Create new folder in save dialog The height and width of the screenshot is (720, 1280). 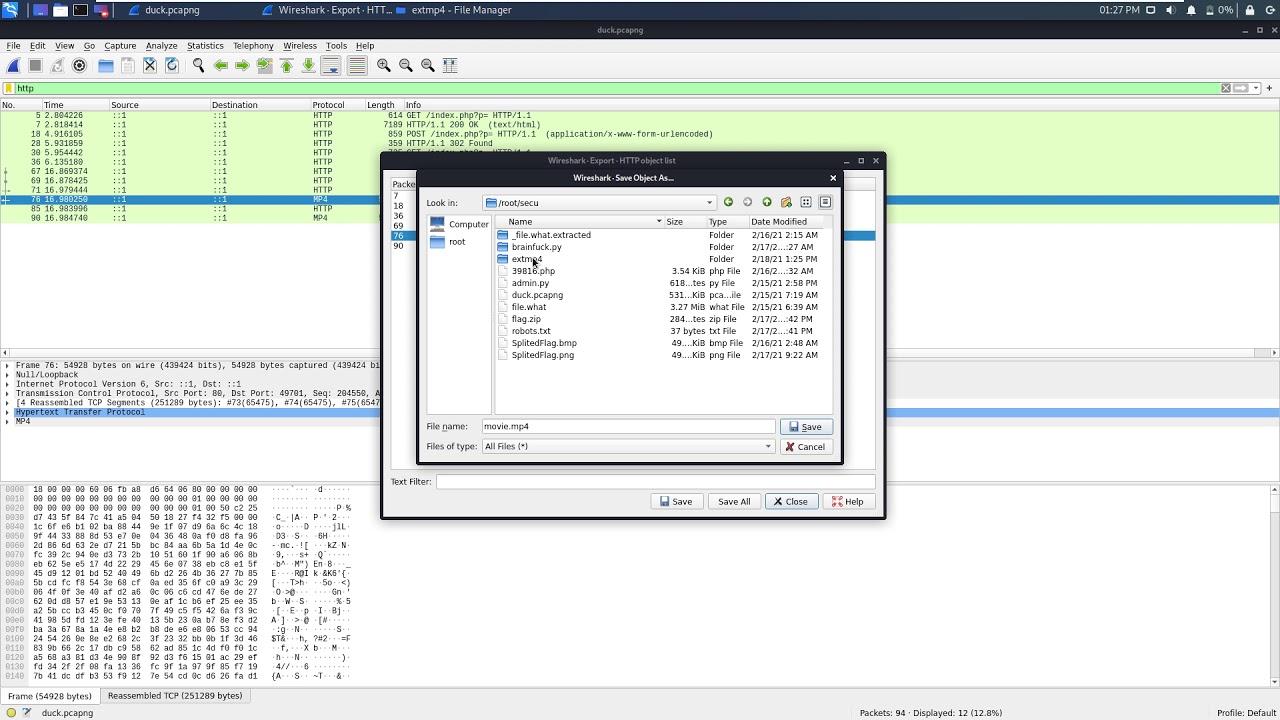point(786,202)
